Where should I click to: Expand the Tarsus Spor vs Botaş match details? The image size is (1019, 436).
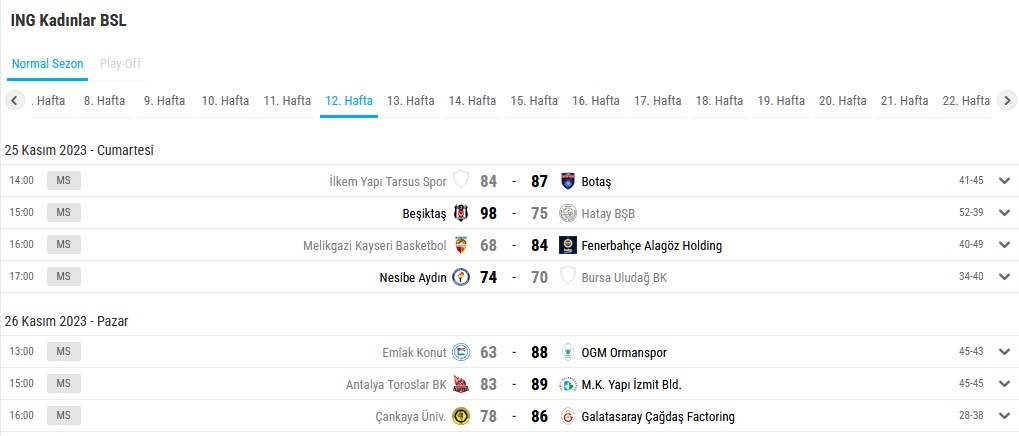tap(1005, 181)
